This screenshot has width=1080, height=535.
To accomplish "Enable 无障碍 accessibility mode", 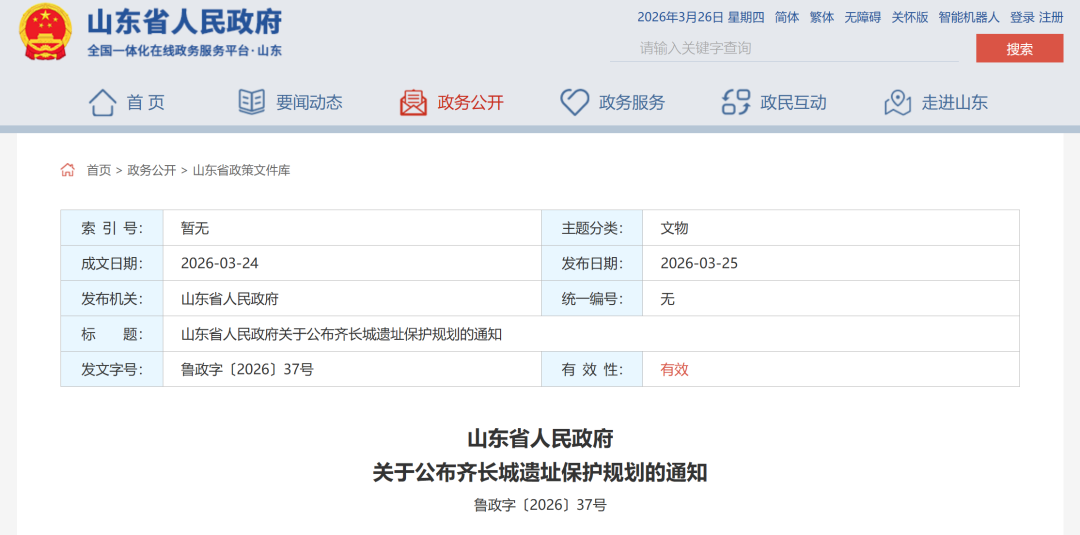I will click(x=862, y=17).
